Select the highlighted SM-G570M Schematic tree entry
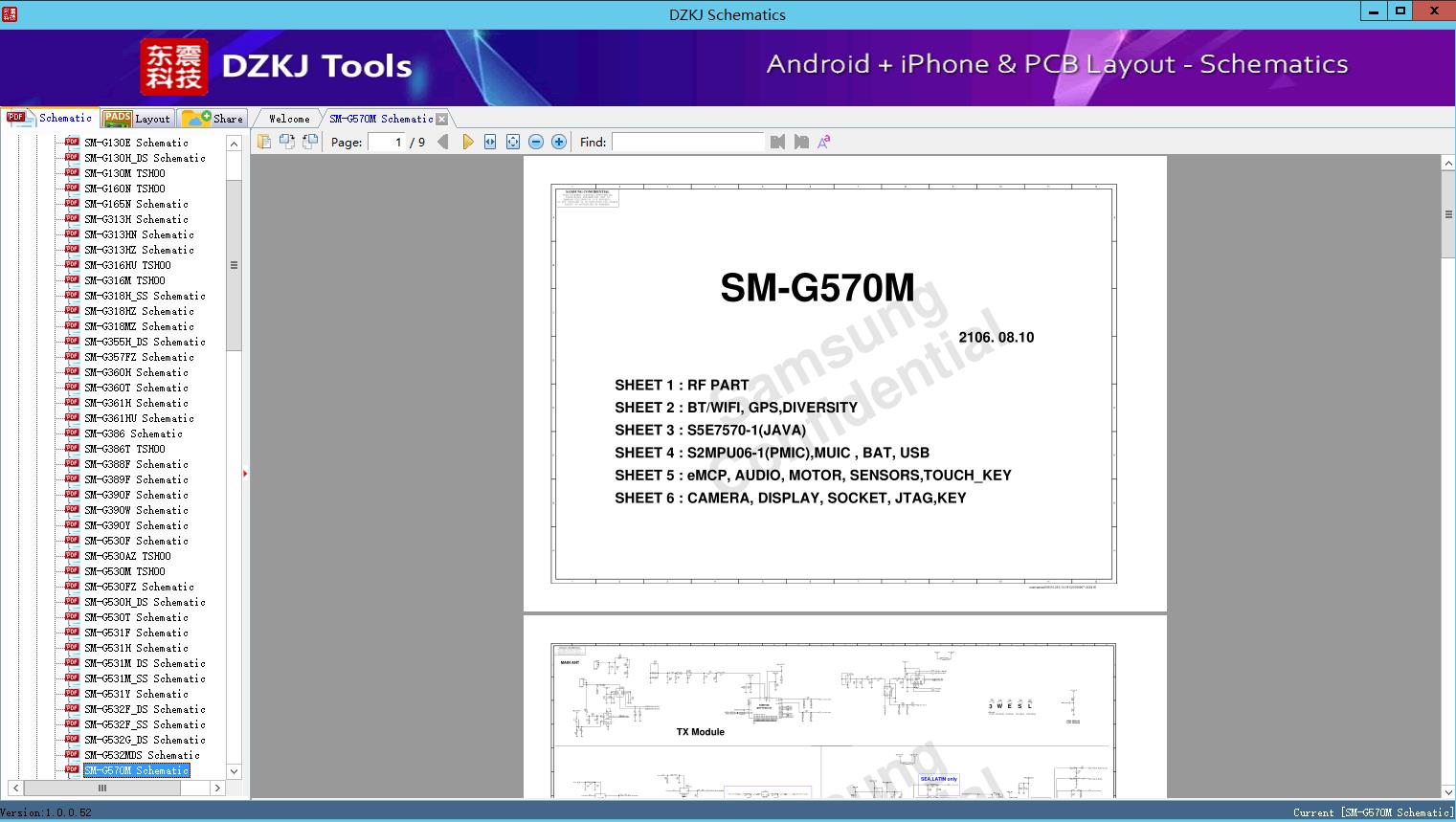The width and height of the screenshot is (1456, 822). coord(136,770)
